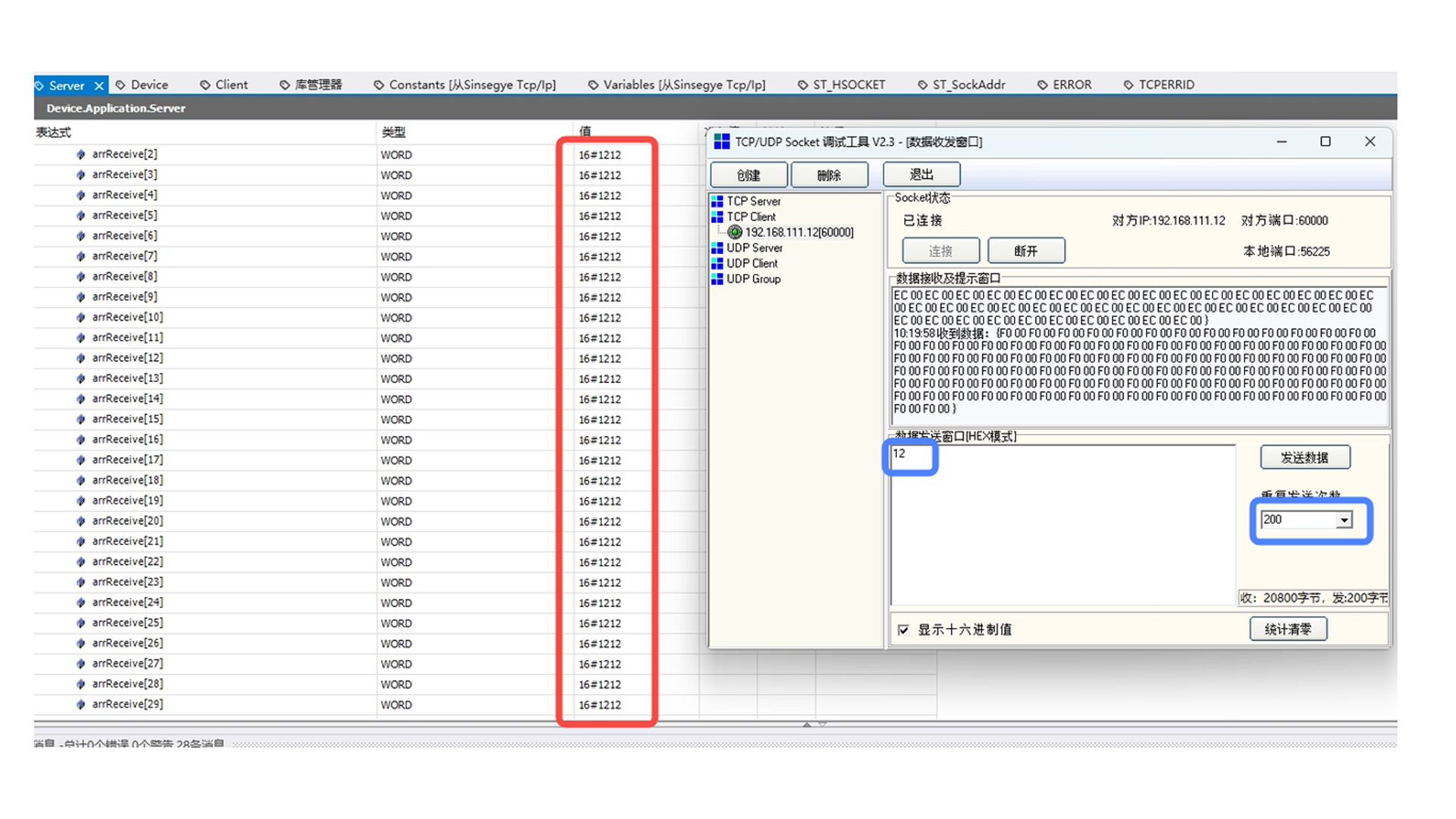Select the arrReceive[15] value cell
The image size is (1456, 819).
(601, 419)
